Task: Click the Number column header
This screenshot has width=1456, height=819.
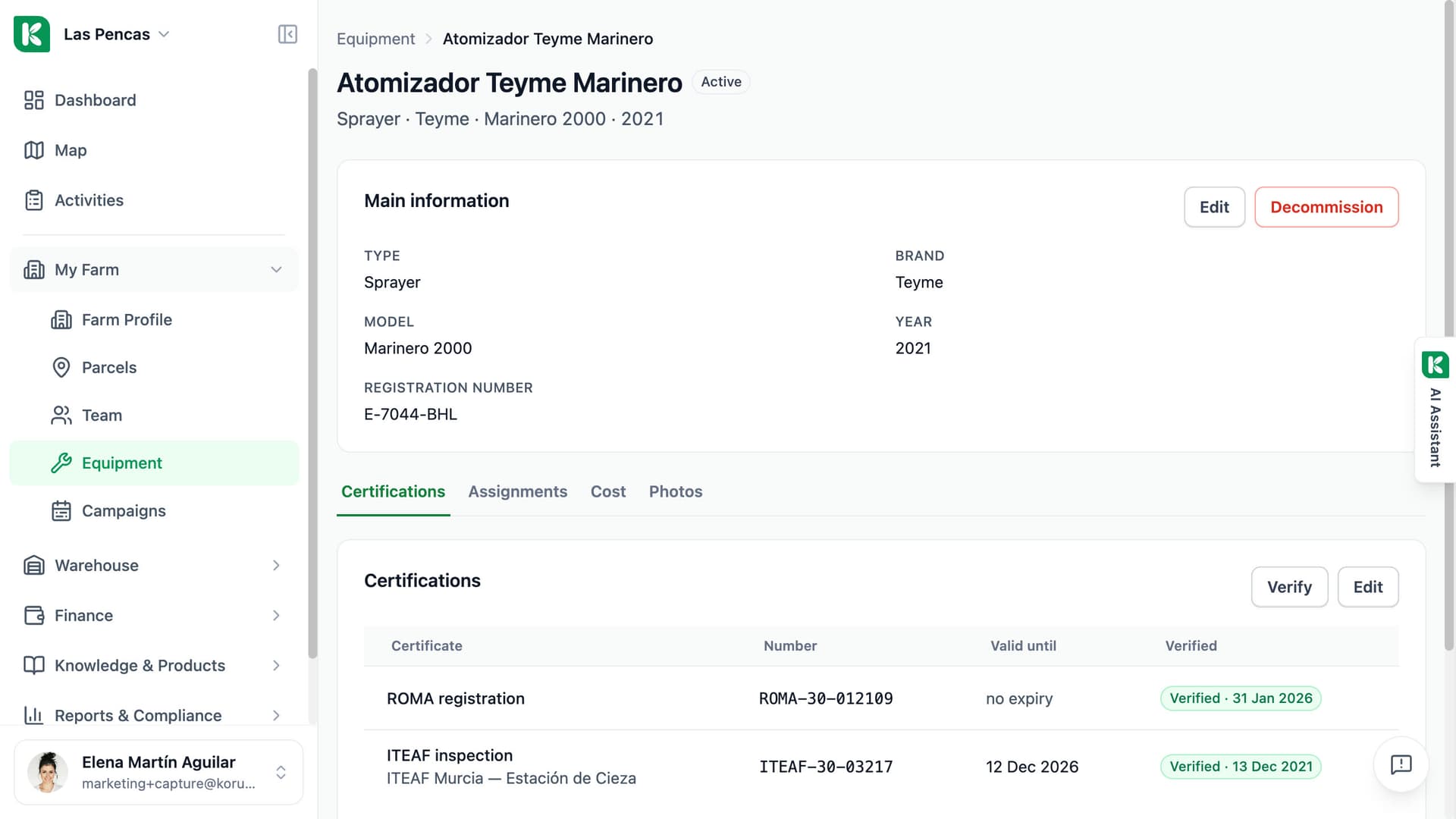Action: pyautogui.click(x=790, y=646)
